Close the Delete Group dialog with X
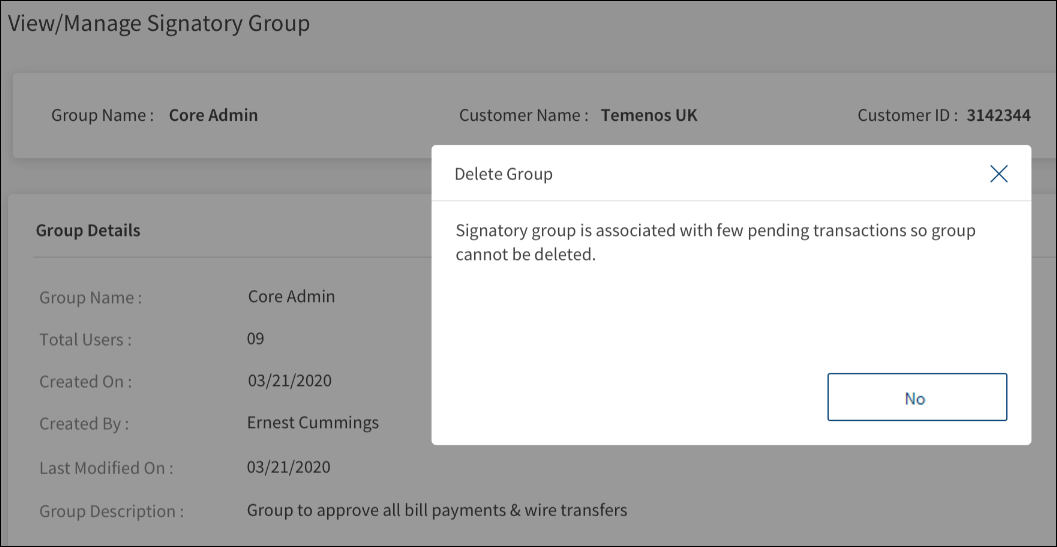Image resolution: width=1057 pixels, height=547 pixels. point(998,174)
